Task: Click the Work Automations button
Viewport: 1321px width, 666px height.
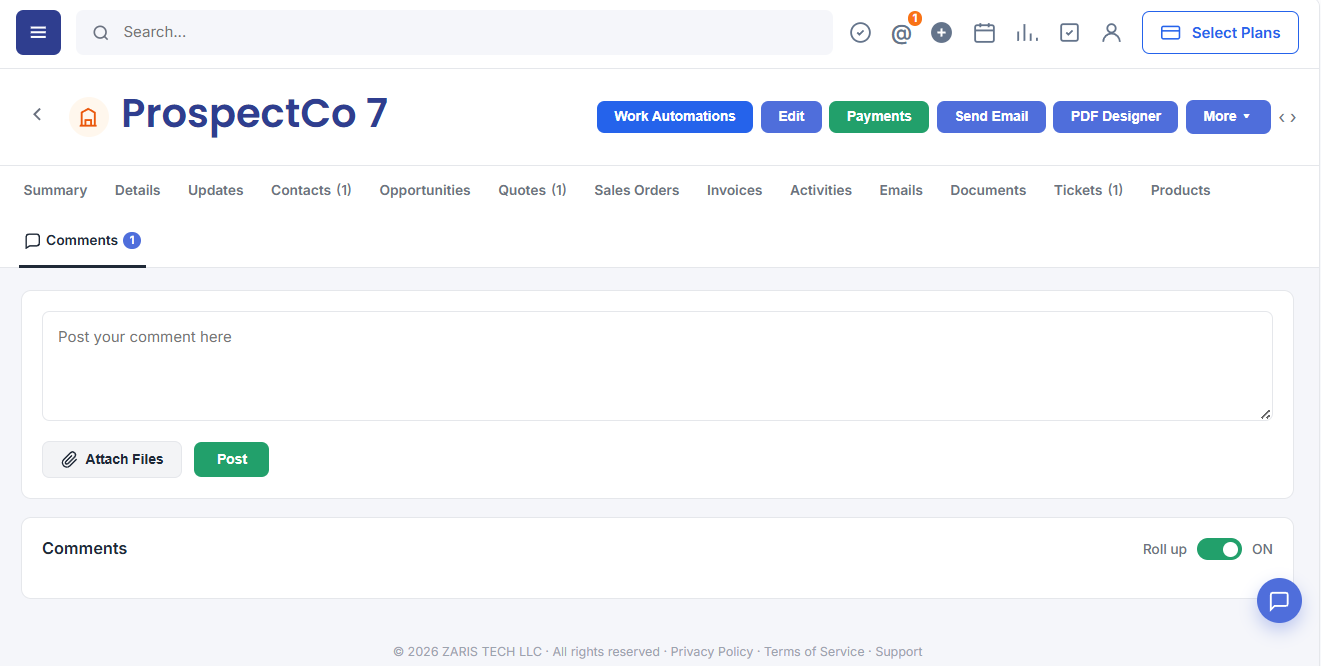Action: (675, 117)
